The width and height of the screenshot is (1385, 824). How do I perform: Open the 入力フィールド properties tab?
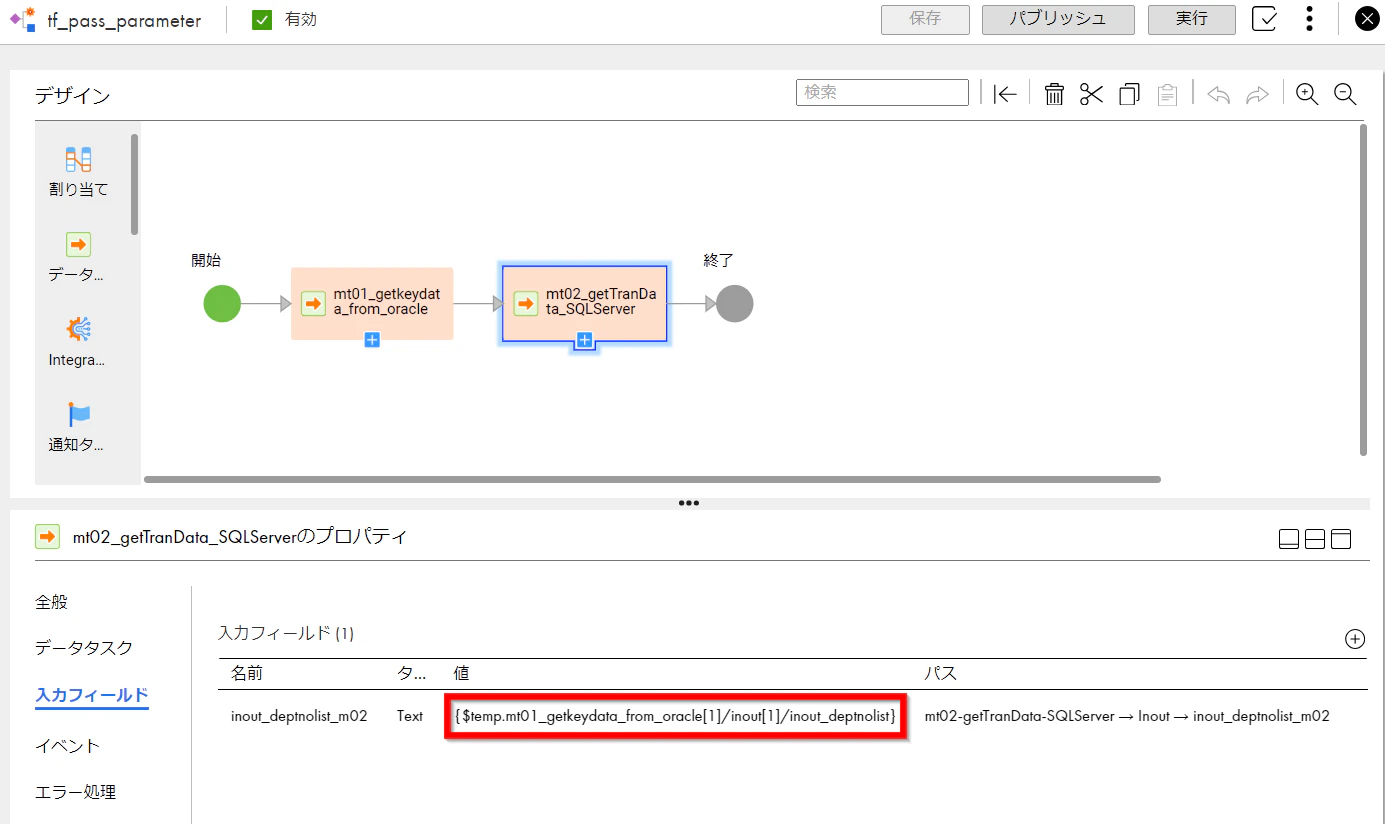click(x=92, y=695)
